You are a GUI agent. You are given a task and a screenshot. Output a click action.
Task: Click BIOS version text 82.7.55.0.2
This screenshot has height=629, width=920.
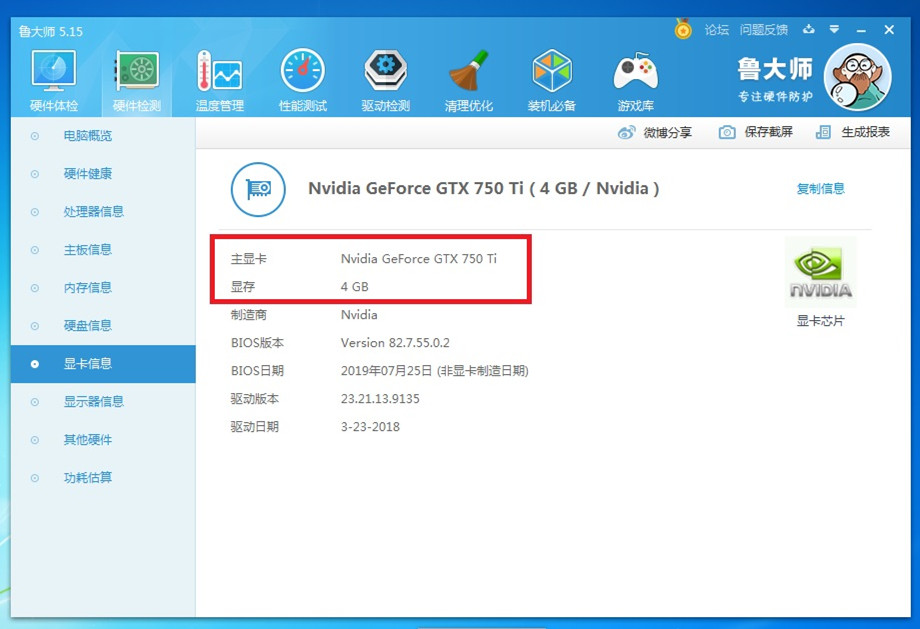tap(420, 343)
